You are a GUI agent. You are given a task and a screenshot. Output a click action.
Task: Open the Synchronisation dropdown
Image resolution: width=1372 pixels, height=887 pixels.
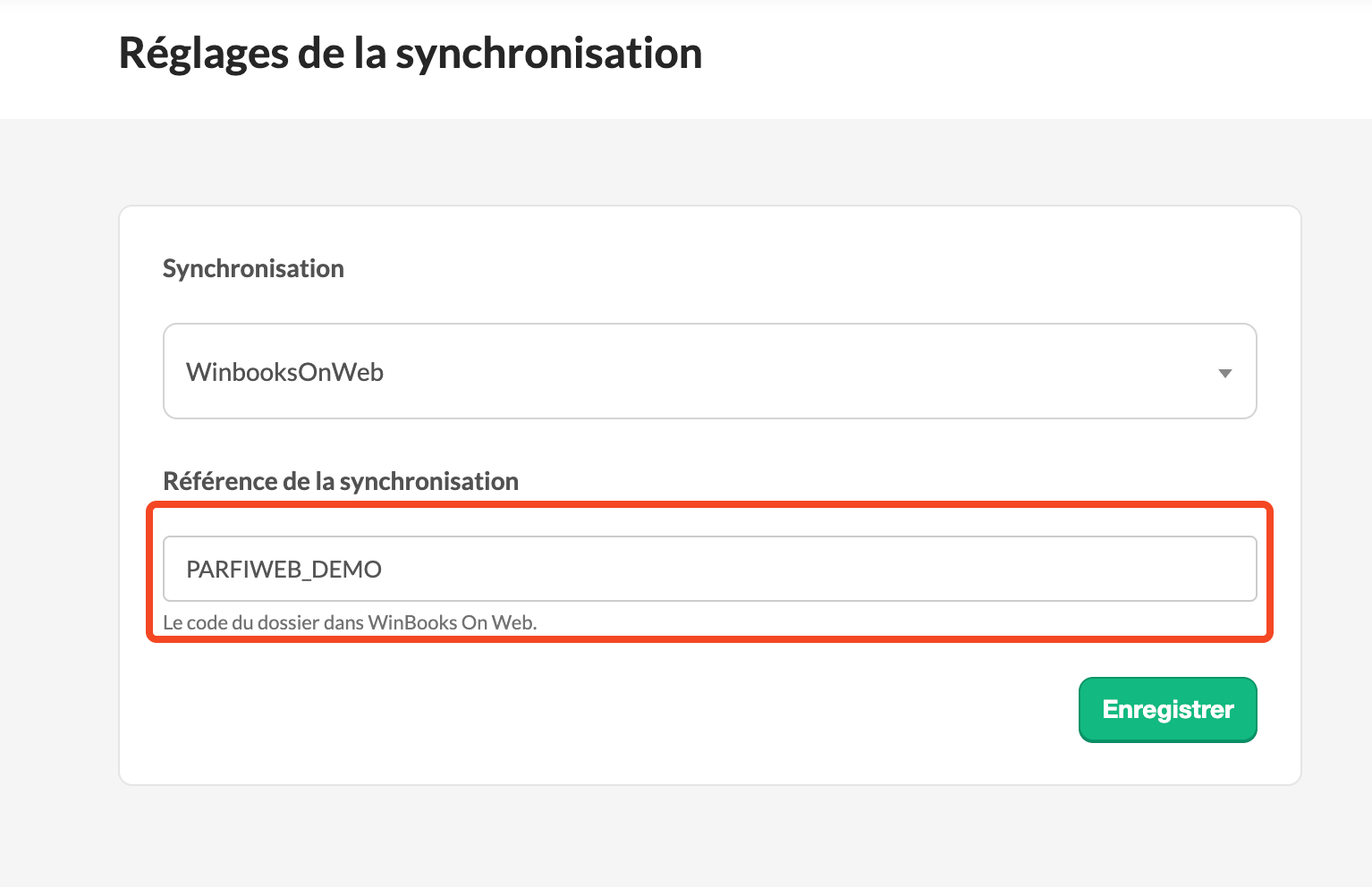pyautogui.click(x=710, y=371)
